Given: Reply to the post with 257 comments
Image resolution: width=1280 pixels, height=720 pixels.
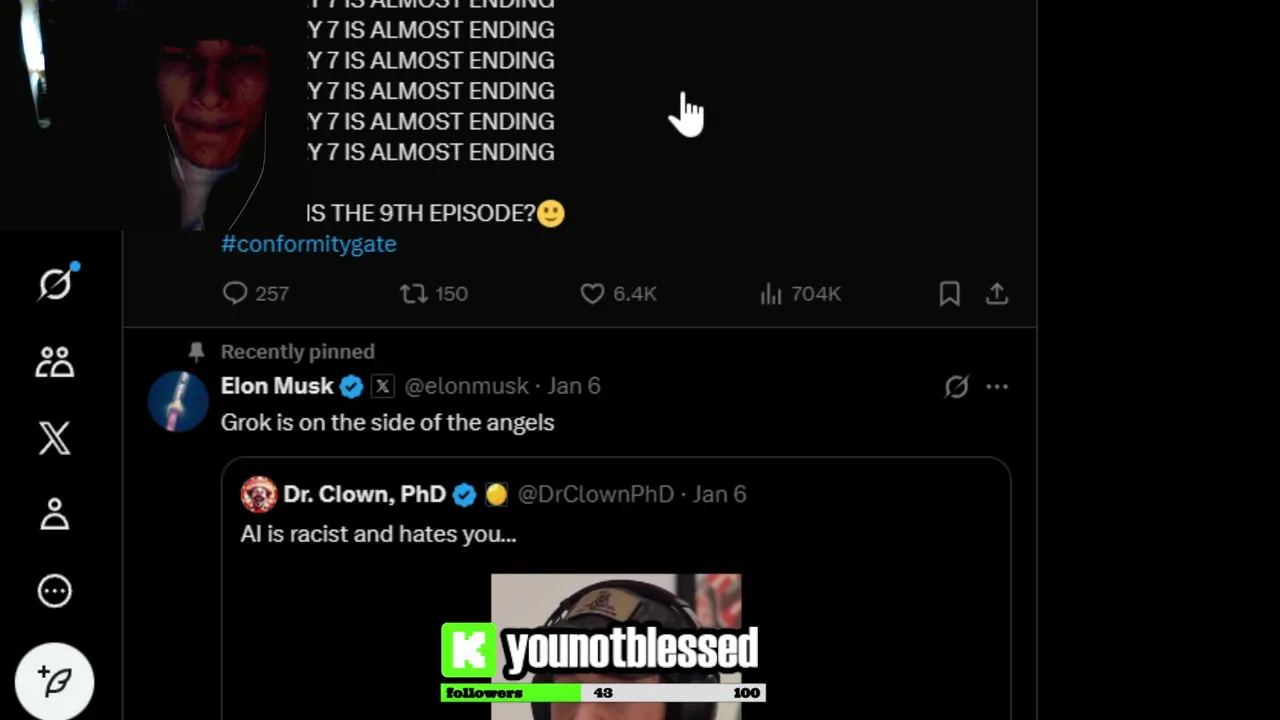Looking at the screenshot, I should click(256, 293).
